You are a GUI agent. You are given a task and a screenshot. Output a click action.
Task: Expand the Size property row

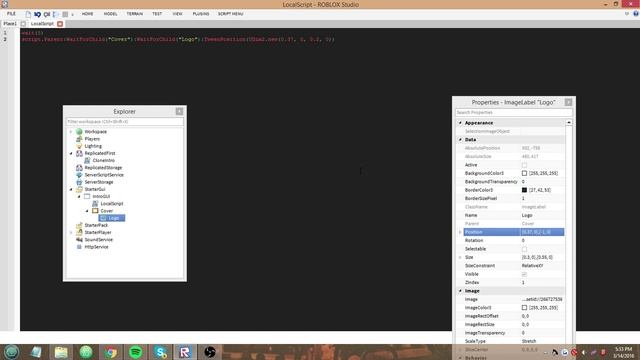460,258
